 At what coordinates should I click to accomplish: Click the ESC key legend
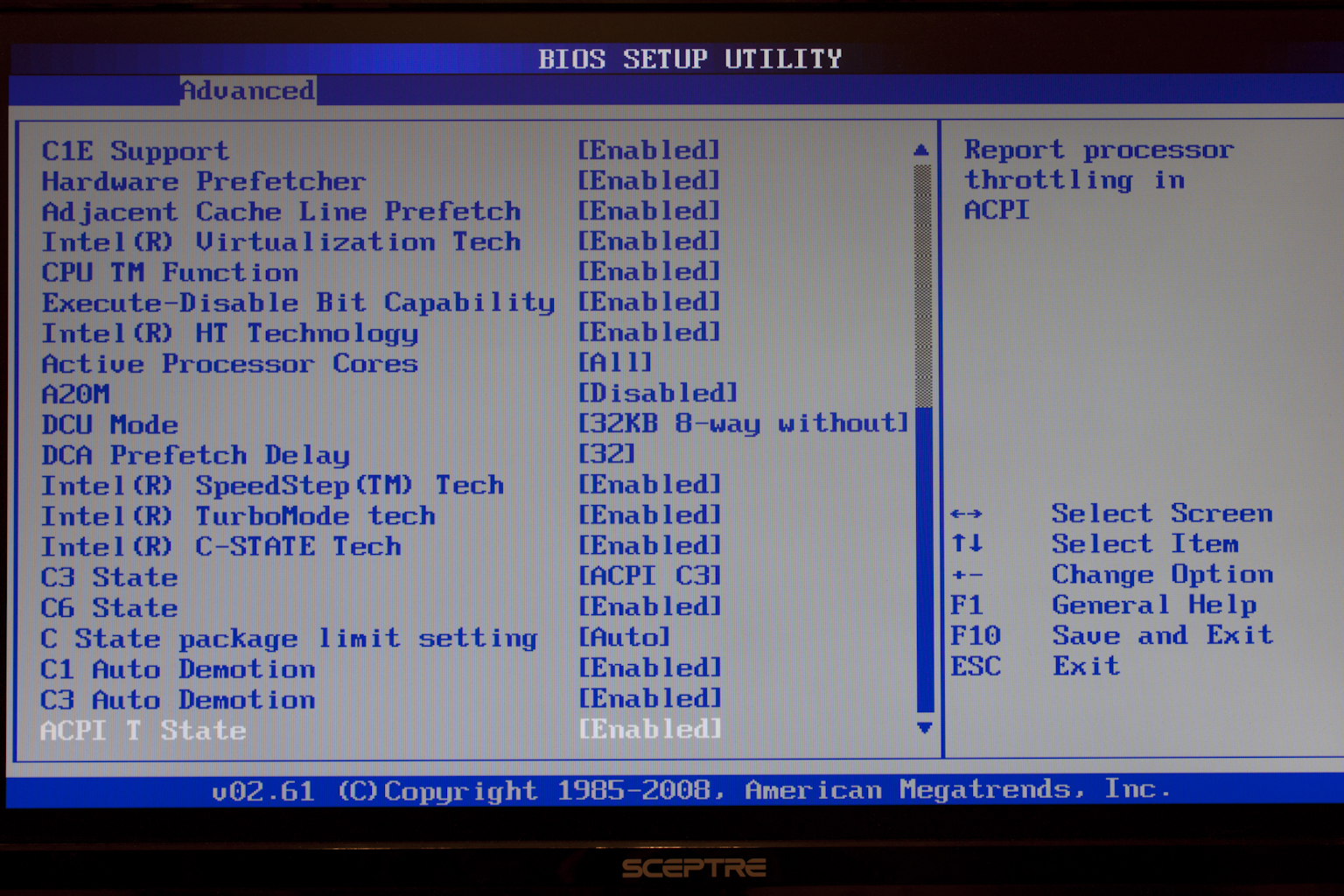(976, 666)
